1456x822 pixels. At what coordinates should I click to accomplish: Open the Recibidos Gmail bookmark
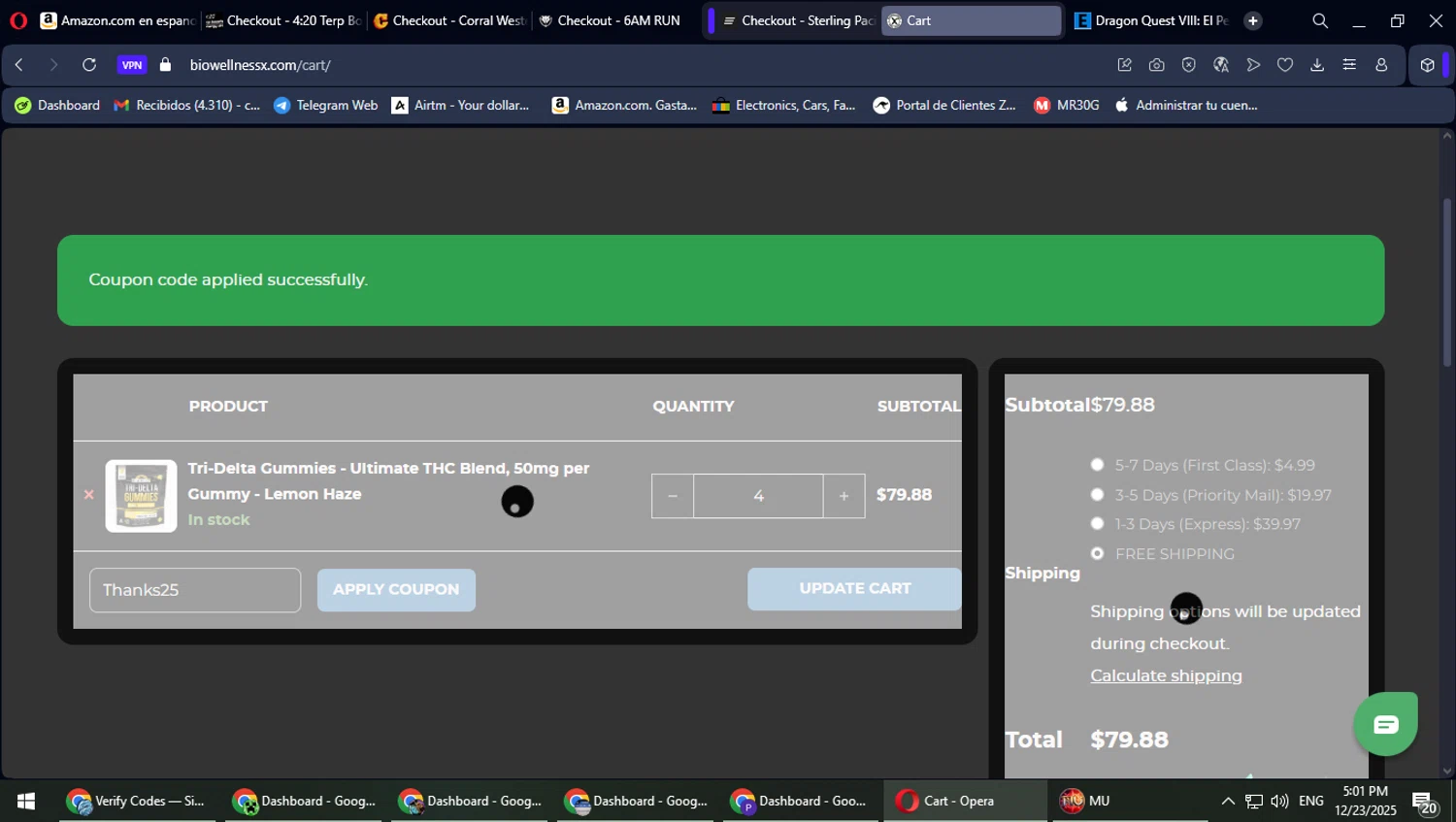pyautogui.click(x=187, y=105)
